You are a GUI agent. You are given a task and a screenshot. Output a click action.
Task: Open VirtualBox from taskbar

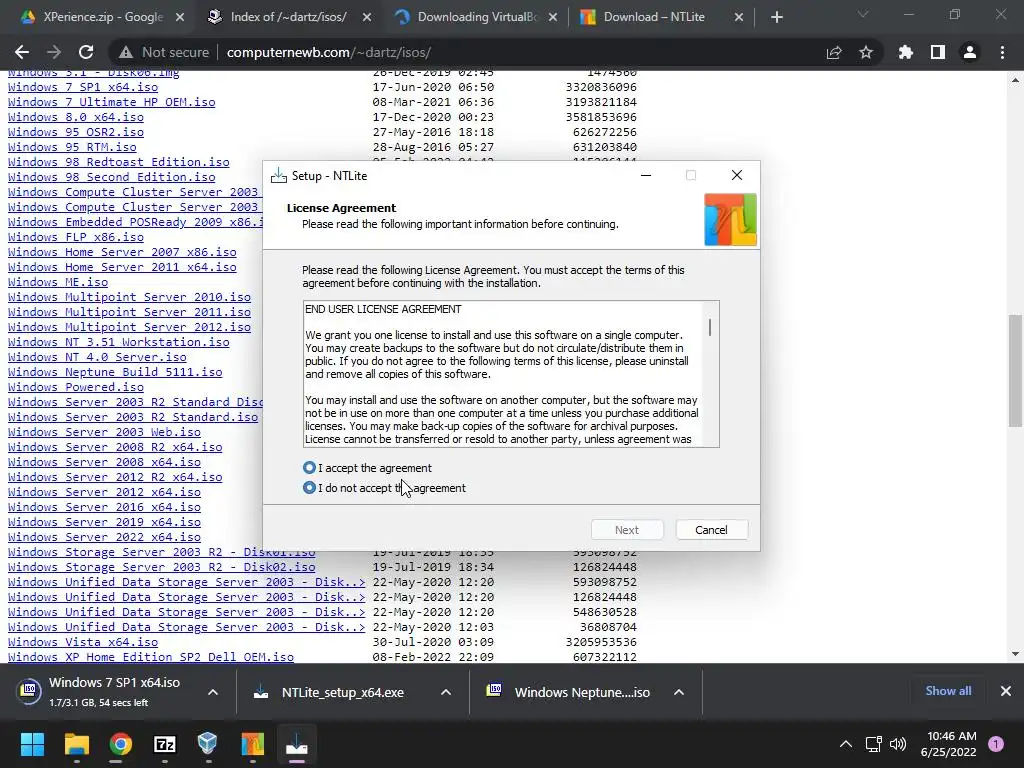(x=208, y=744)
